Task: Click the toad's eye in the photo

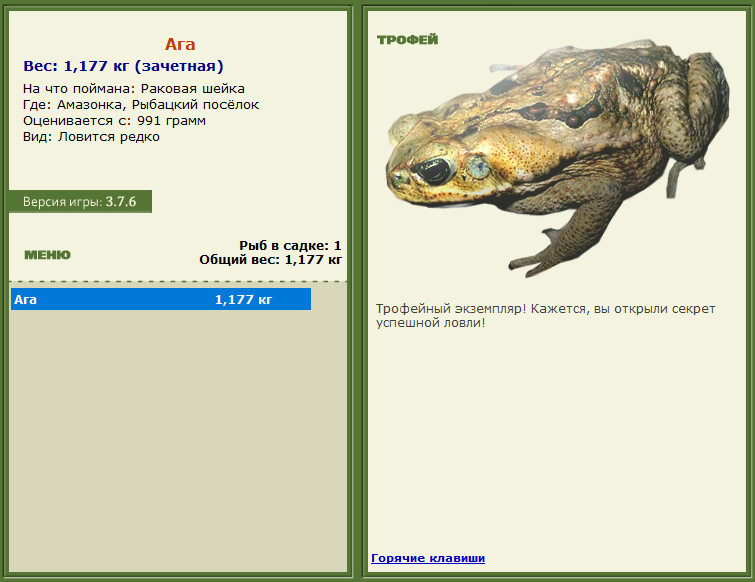Action: click(x=436, y=171)
